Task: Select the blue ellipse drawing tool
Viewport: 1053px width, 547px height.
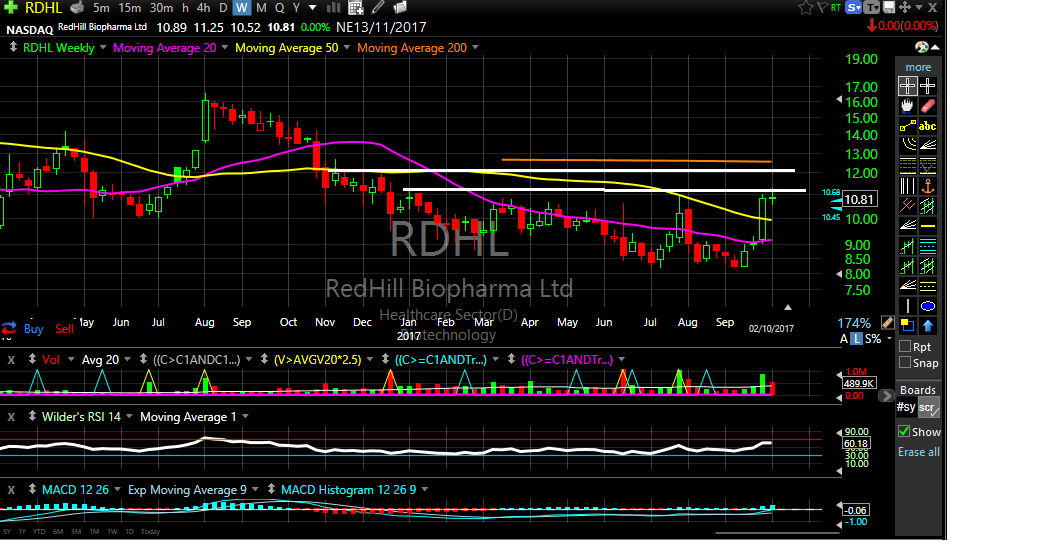Action: (927, 307)
